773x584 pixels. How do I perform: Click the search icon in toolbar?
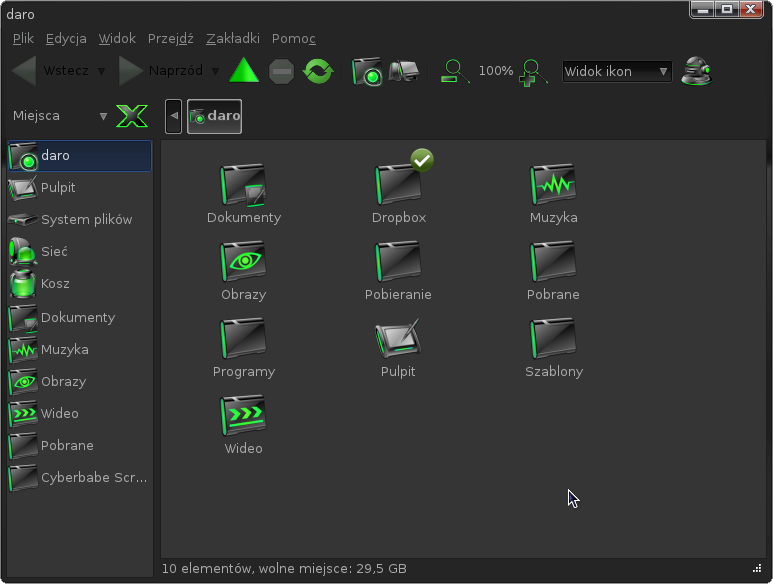pos(696,71)
